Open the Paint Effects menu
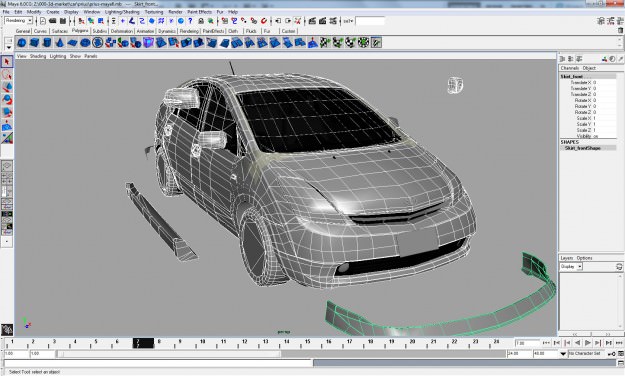This screenshot has height=376, width=625. coord(200,12)
